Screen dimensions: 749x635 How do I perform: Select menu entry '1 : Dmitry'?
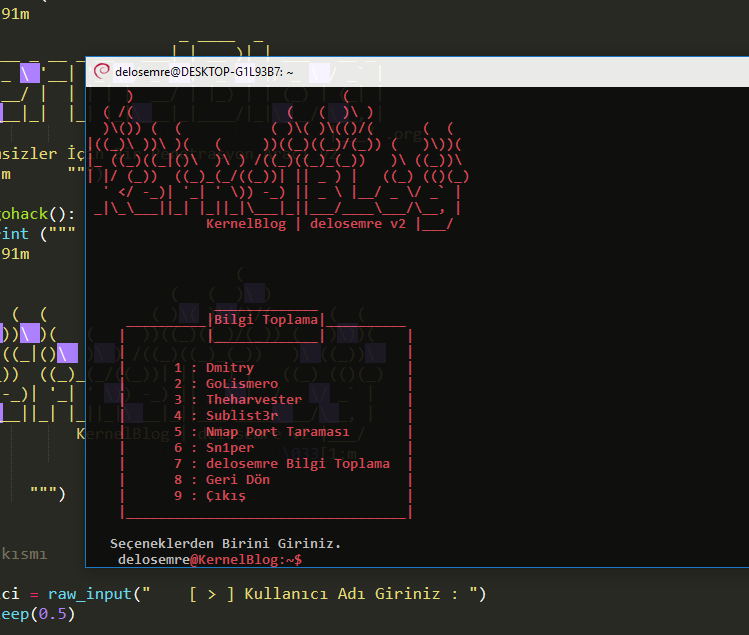point(214,367)
